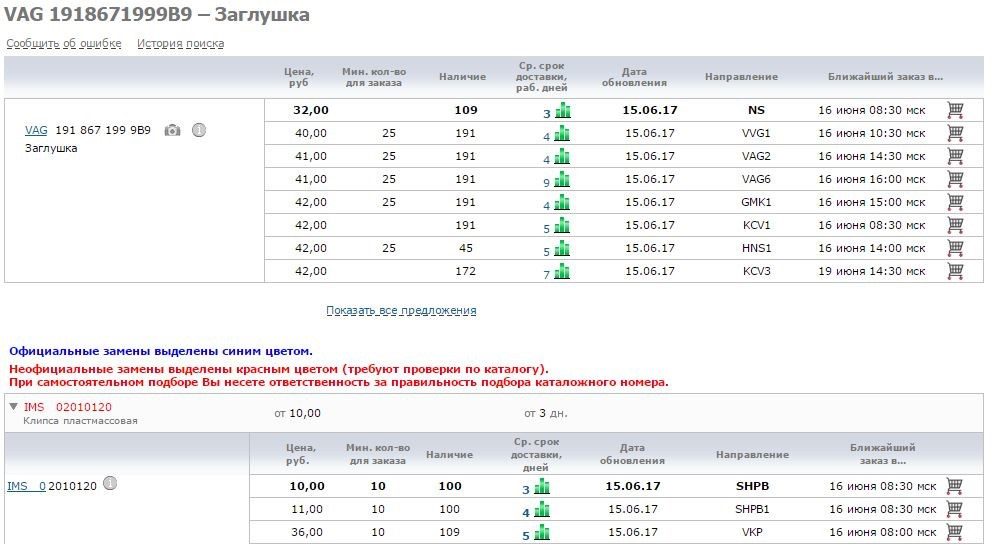
Task: Select price 36,00 in VKP row
Action: 307,532
